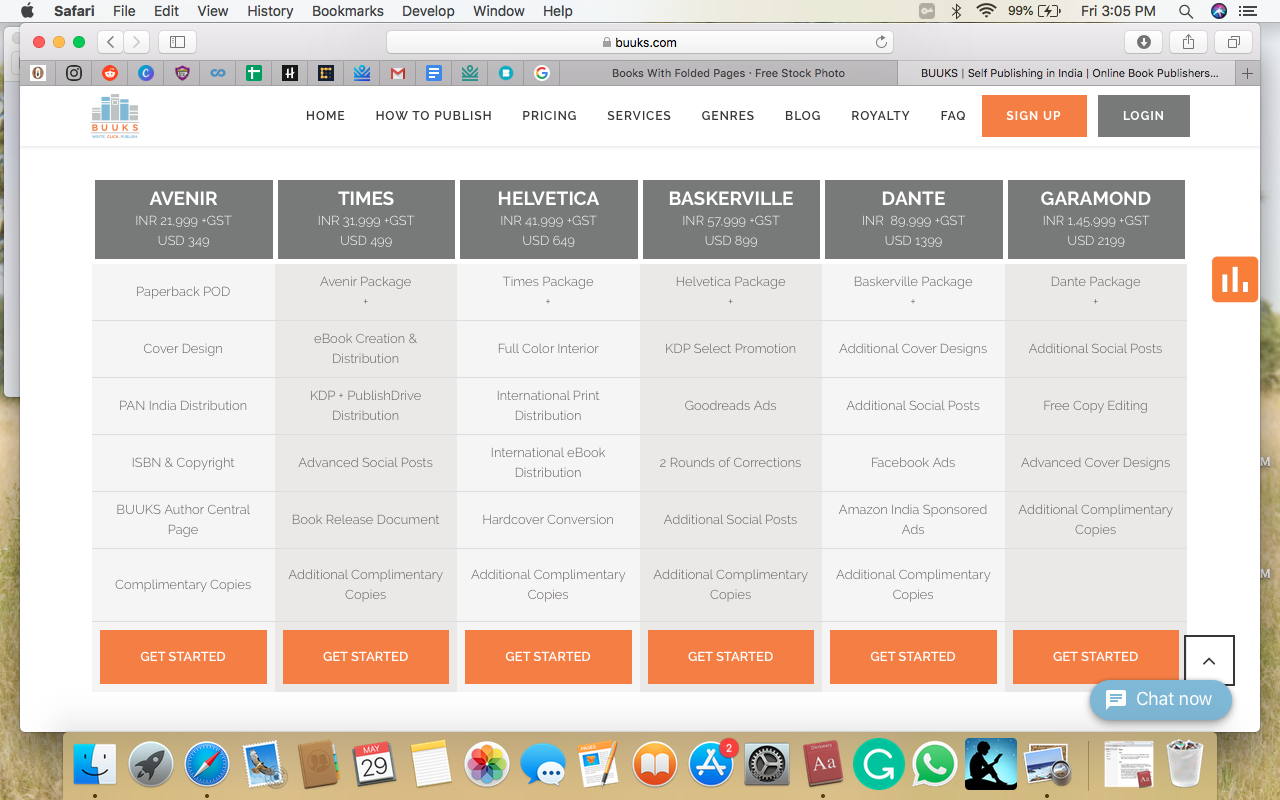
Task: Open the Chat now widget
Action: [1161, 700]
